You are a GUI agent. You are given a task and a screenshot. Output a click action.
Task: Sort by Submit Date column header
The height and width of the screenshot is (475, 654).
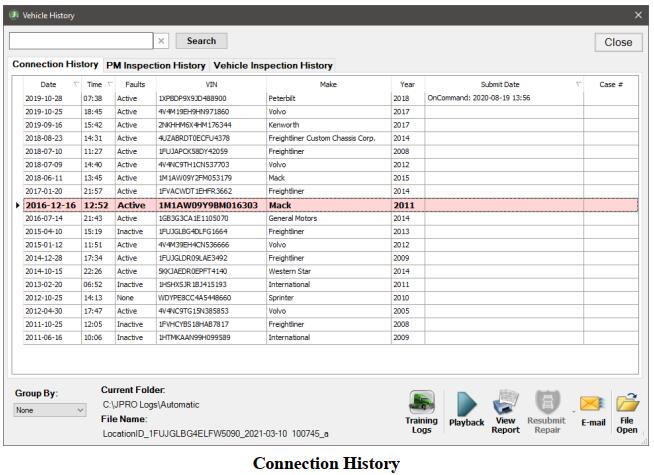point(500,84)
